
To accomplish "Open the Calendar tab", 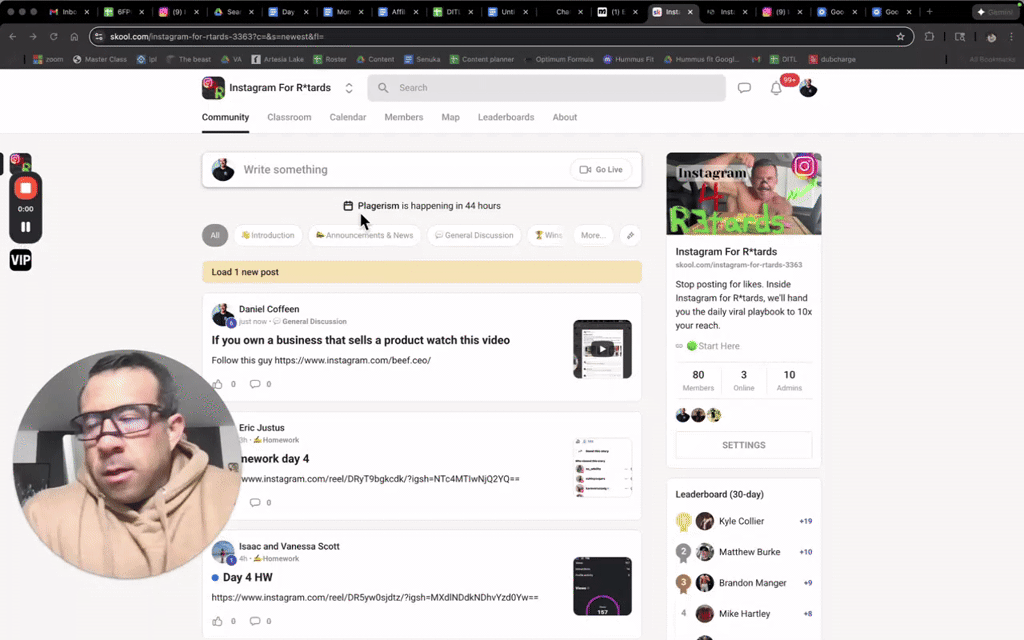I will click(348, 118).
